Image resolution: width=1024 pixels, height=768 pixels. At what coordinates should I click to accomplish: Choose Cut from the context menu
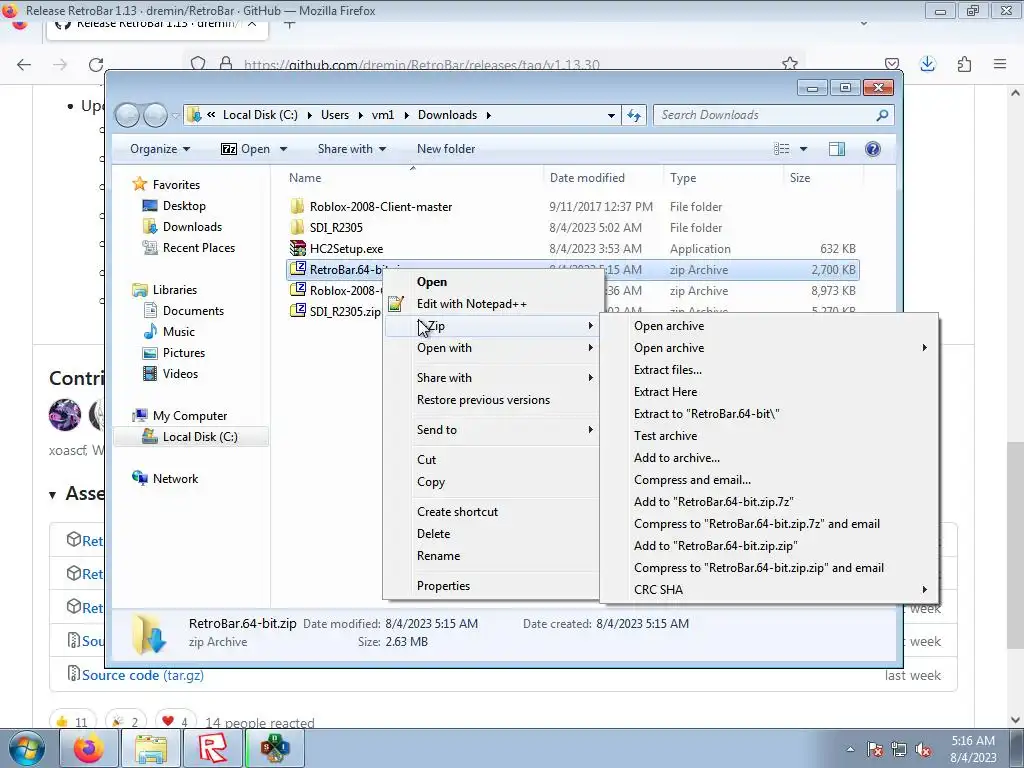click(x=426, y=460)
